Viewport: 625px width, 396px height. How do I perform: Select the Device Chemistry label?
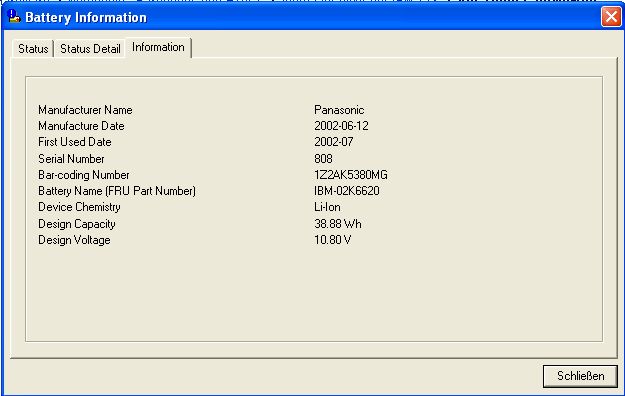point(79,207)
